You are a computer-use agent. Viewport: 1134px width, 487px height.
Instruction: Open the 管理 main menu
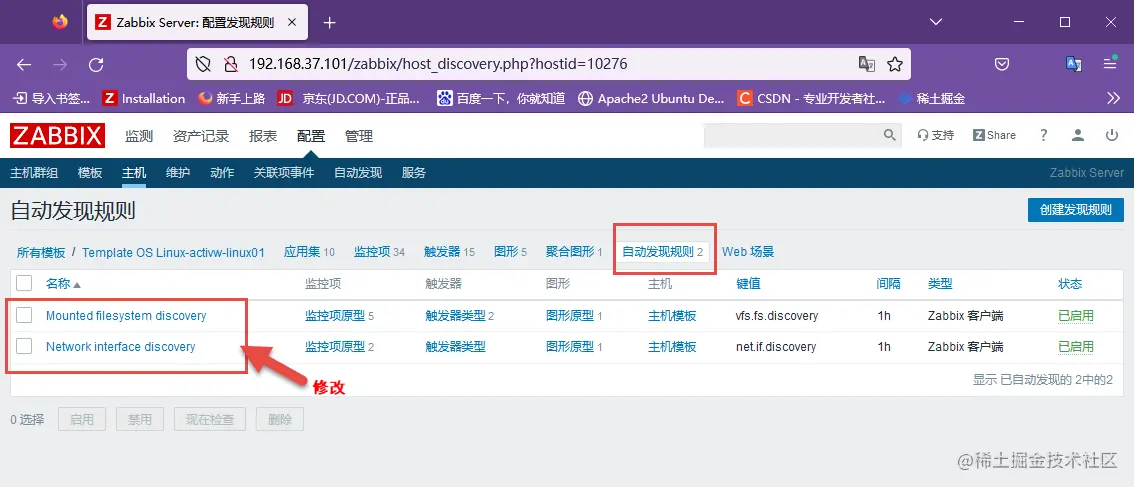(x=359, y=136)
